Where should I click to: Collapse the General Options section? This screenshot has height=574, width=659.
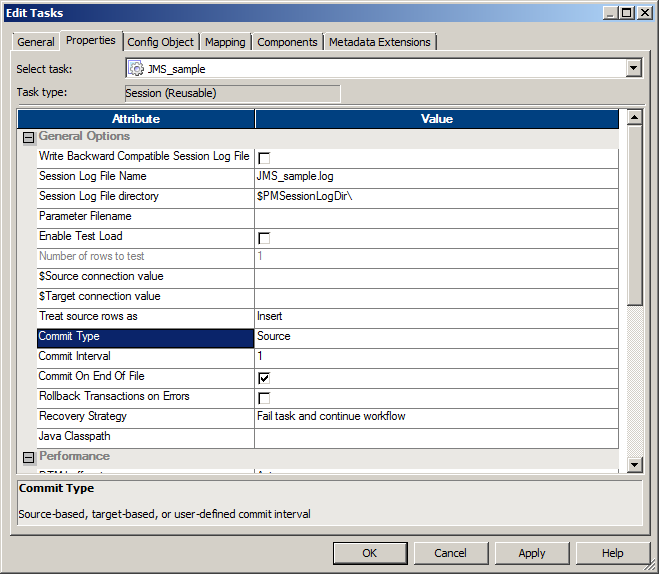(x=28, y=137)
